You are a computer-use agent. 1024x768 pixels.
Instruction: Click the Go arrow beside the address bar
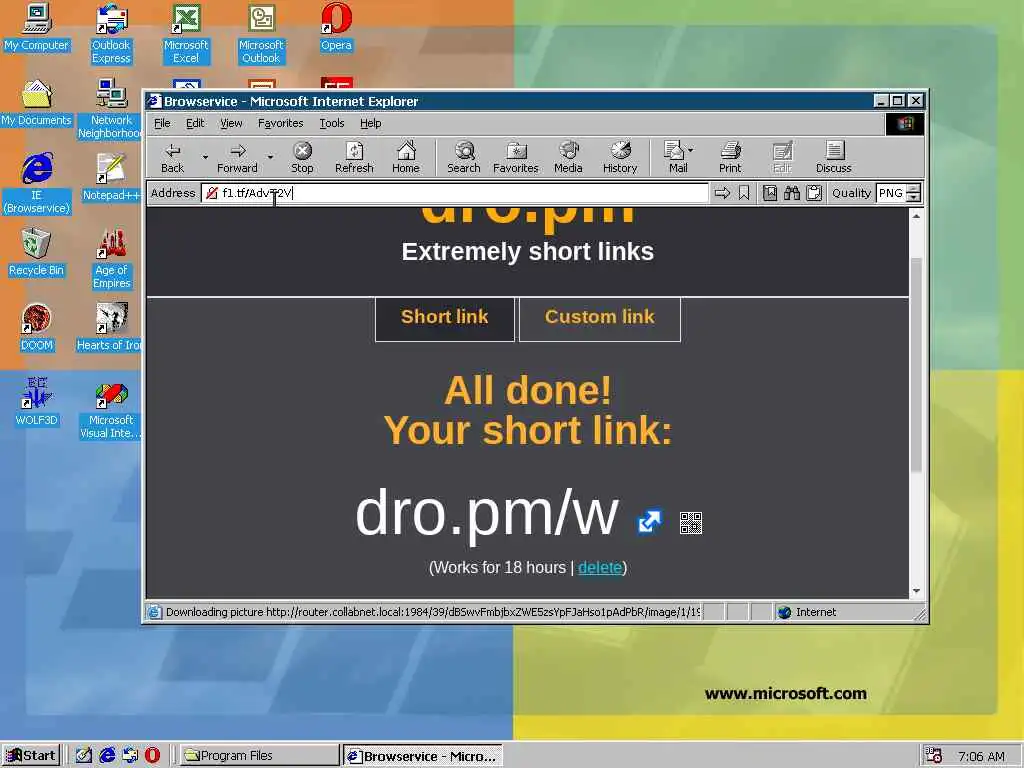coord(722,193)
